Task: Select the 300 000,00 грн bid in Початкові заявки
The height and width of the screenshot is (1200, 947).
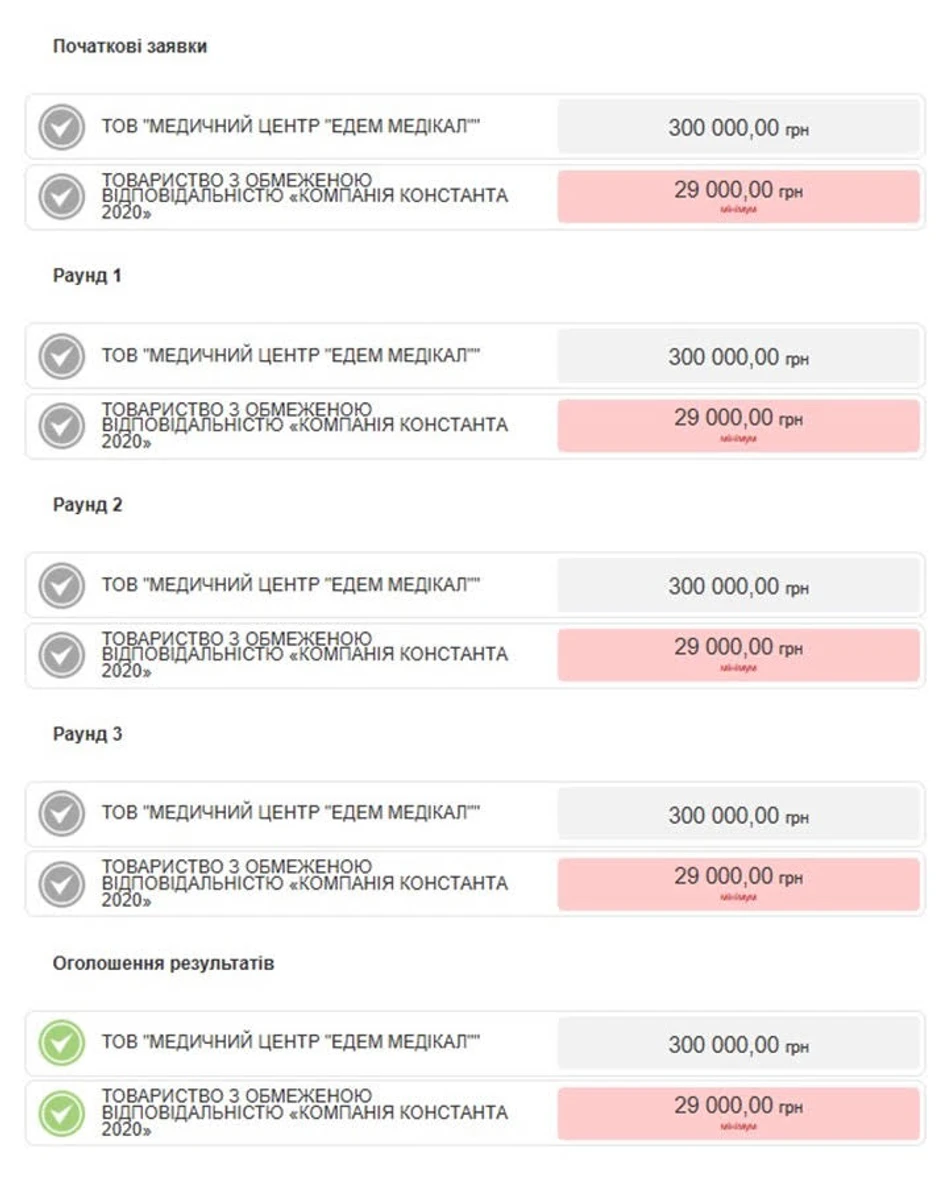Action: pyautogui.click(x=738, y=128)
